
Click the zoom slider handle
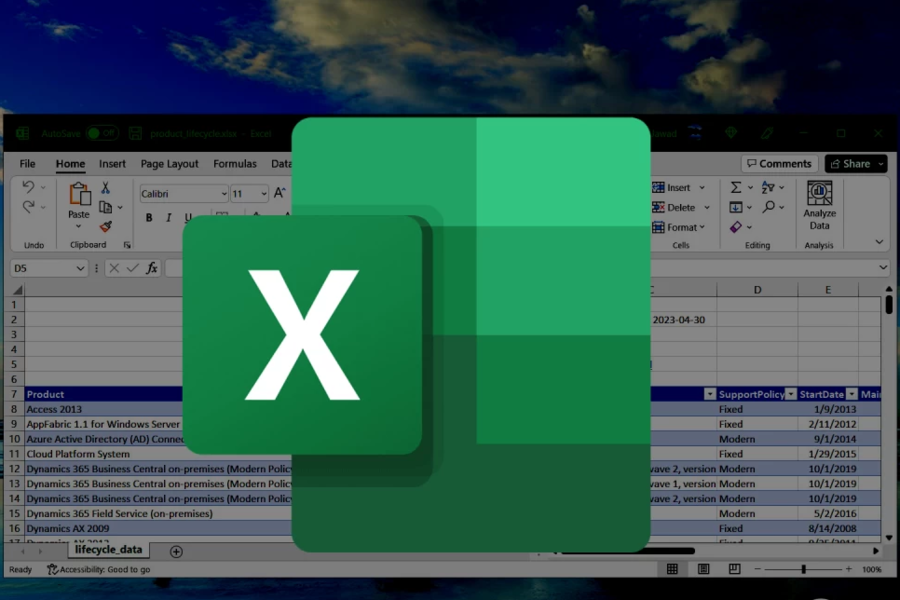(804, 569)
